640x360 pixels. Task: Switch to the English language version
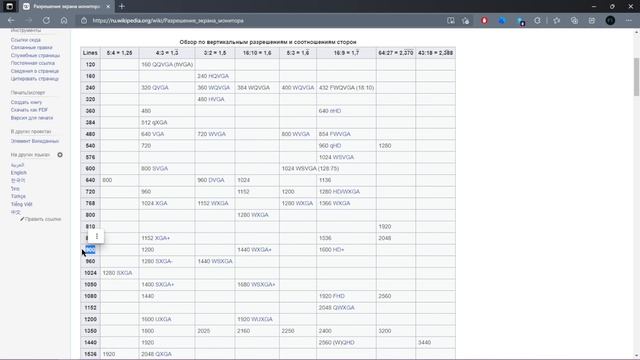pyautogui.click(x=19, y=173)
